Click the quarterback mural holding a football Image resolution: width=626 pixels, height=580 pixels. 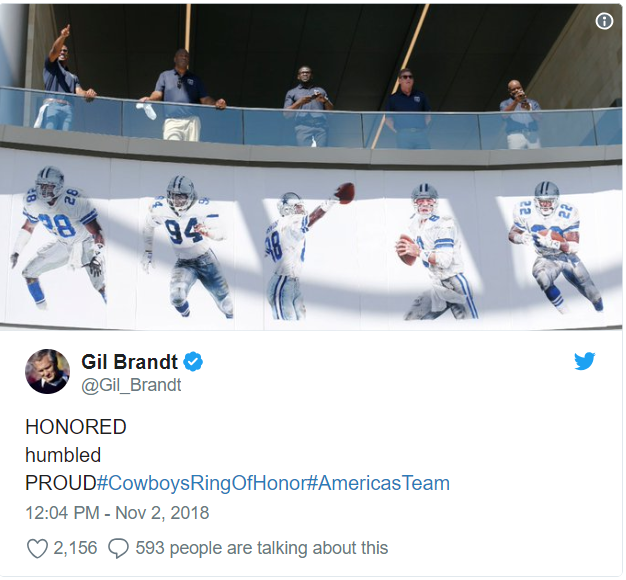click(x=437, y=251)
